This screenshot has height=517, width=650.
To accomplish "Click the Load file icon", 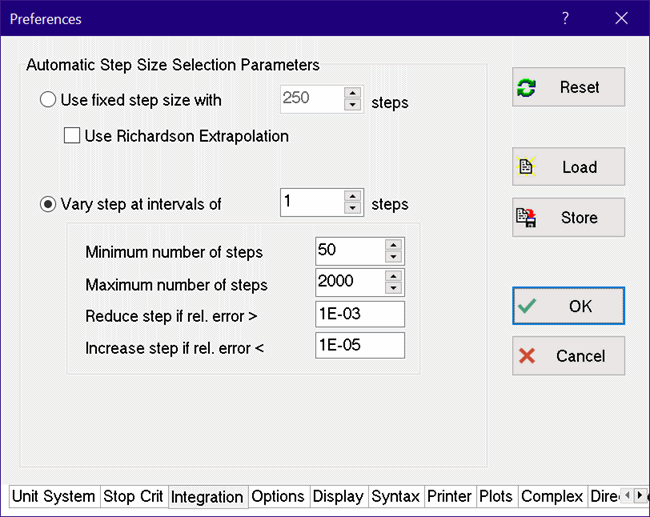I will (x=527, y=167).
